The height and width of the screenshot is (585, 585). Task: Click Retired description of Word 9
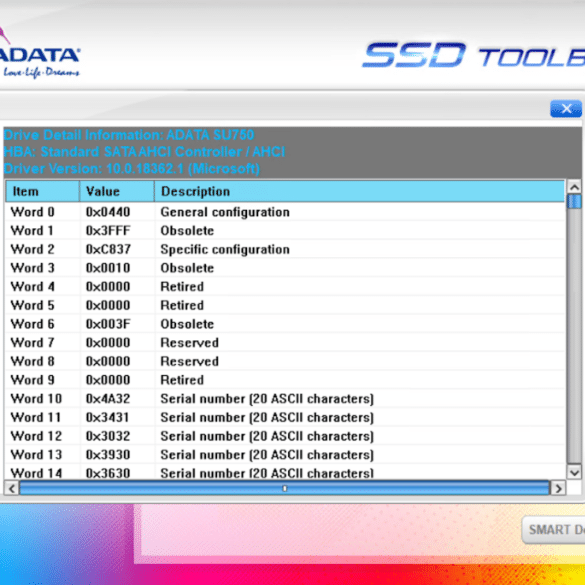pyautogui.click(x=182, y=380)
